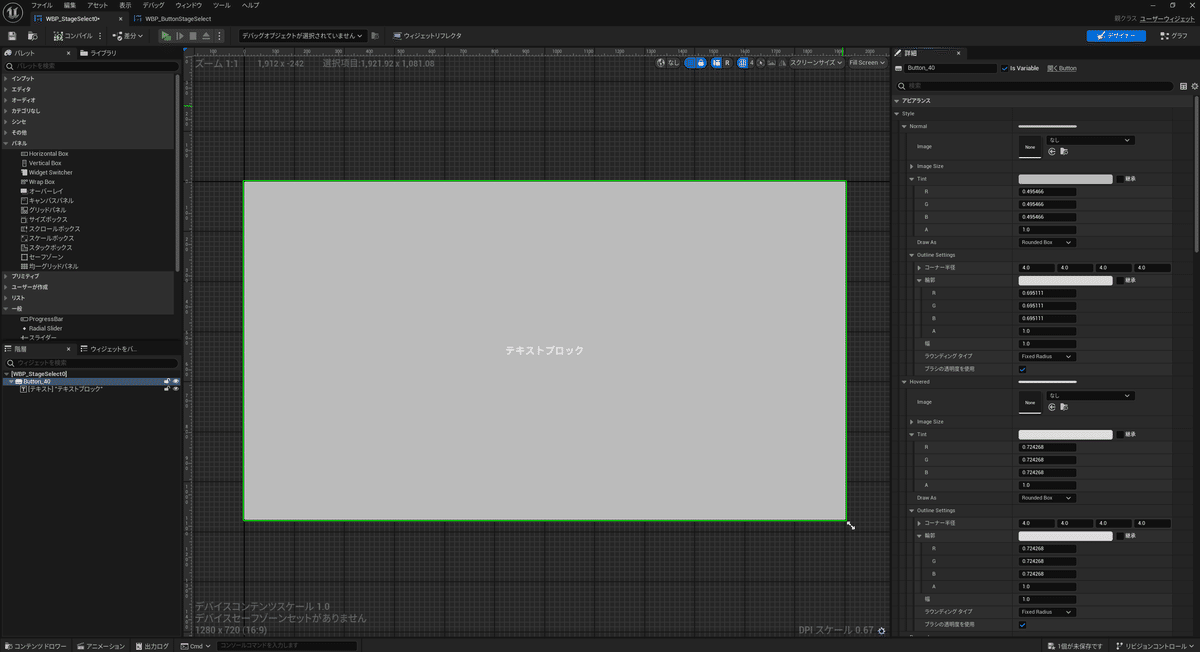Screen dimensions: 1200x652
Task: Switch to the グラフ (Graph) mode button
Action: tap(1173, 36)
